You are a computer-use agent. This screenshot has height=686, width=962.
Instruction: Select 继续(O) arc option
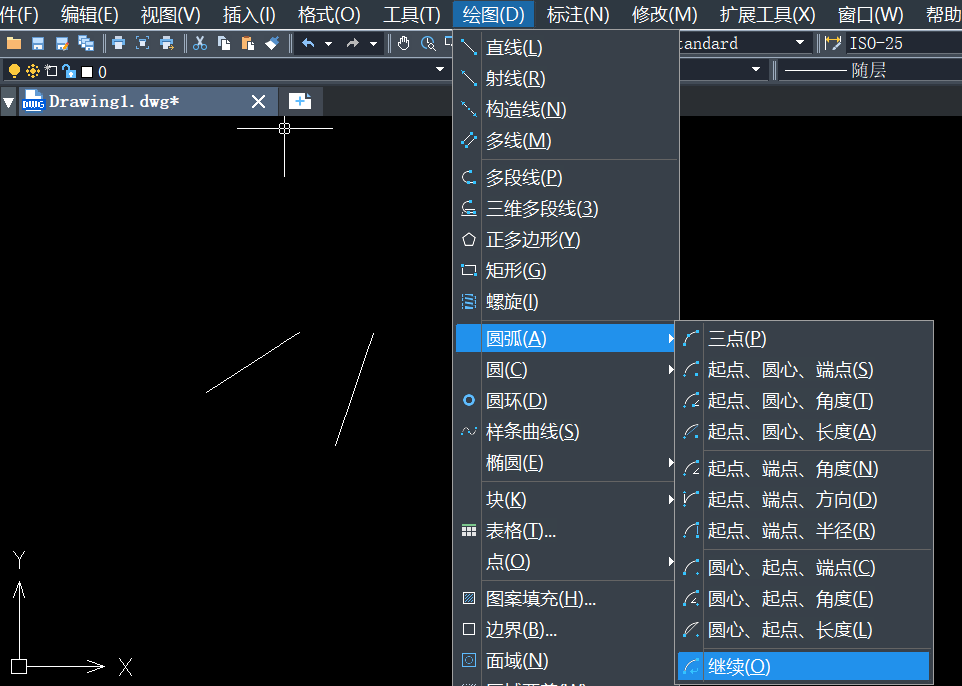click(804, 666)
